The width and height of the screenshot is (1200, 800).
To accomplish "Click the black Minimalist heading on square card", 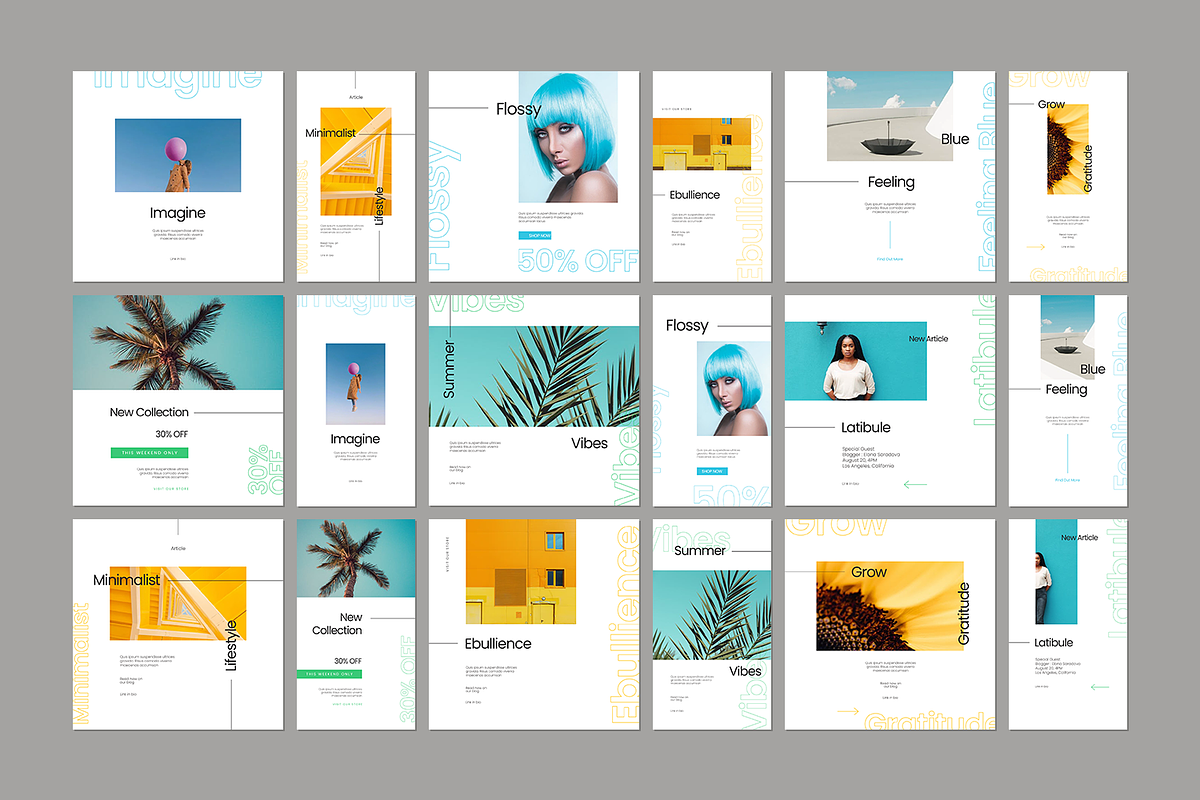I will [127, 580].
